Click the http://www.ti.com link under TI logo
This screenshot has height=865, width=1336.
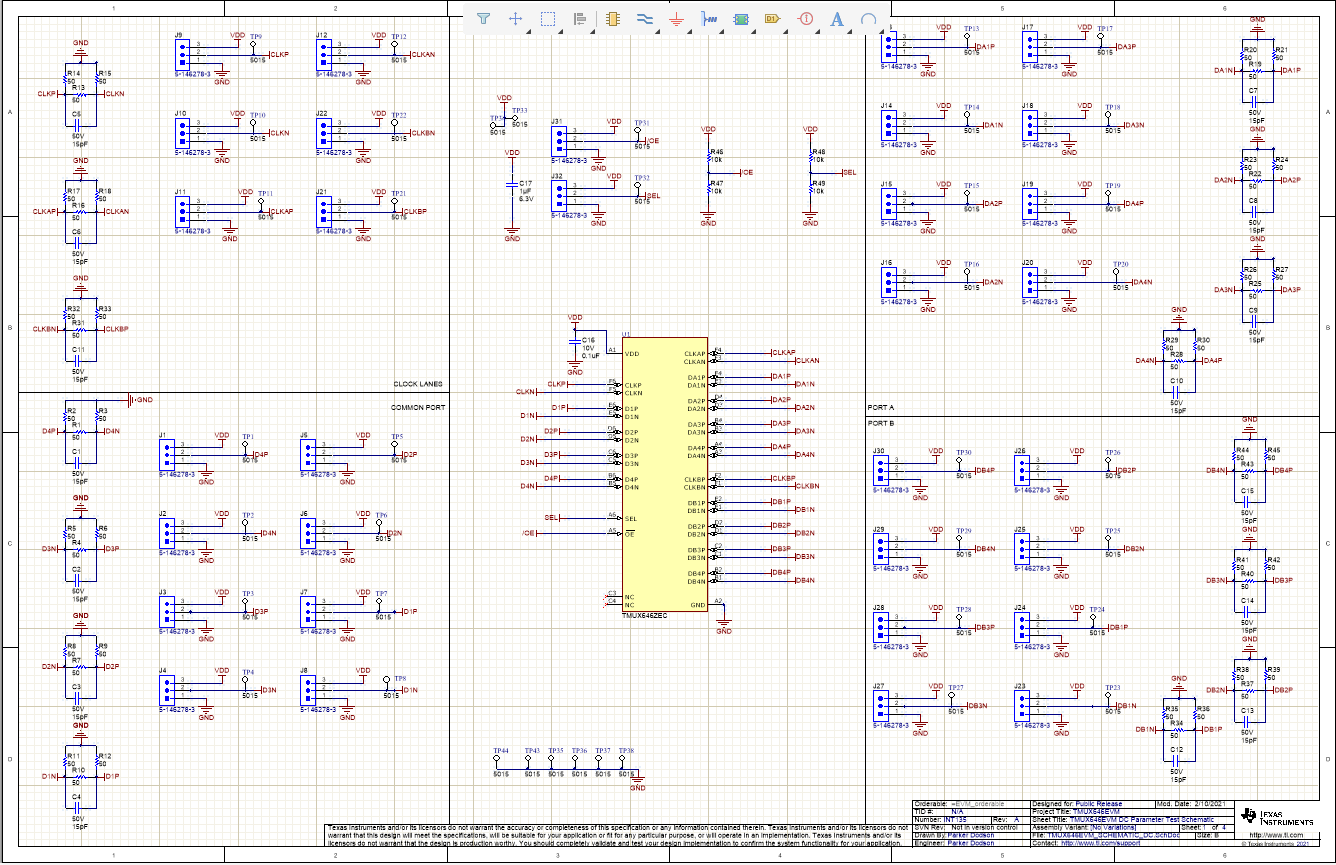(x=1275, y=834)
